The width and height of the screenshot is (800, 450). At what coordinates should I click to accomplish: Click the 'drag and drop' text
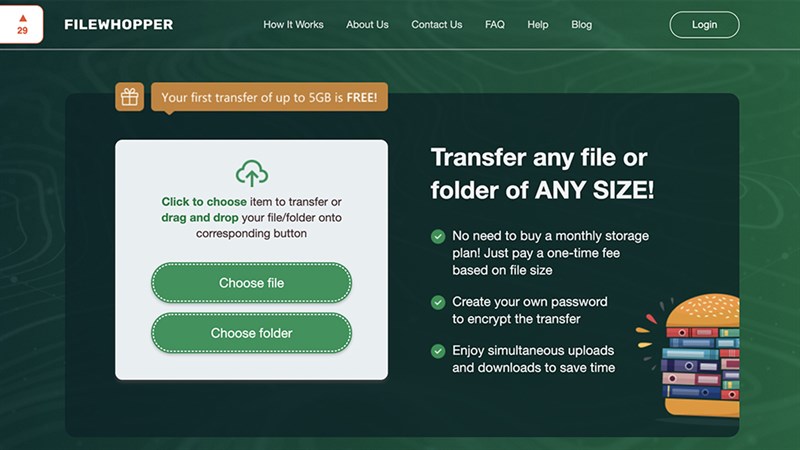pyautogui.click(x=200, y=217)
